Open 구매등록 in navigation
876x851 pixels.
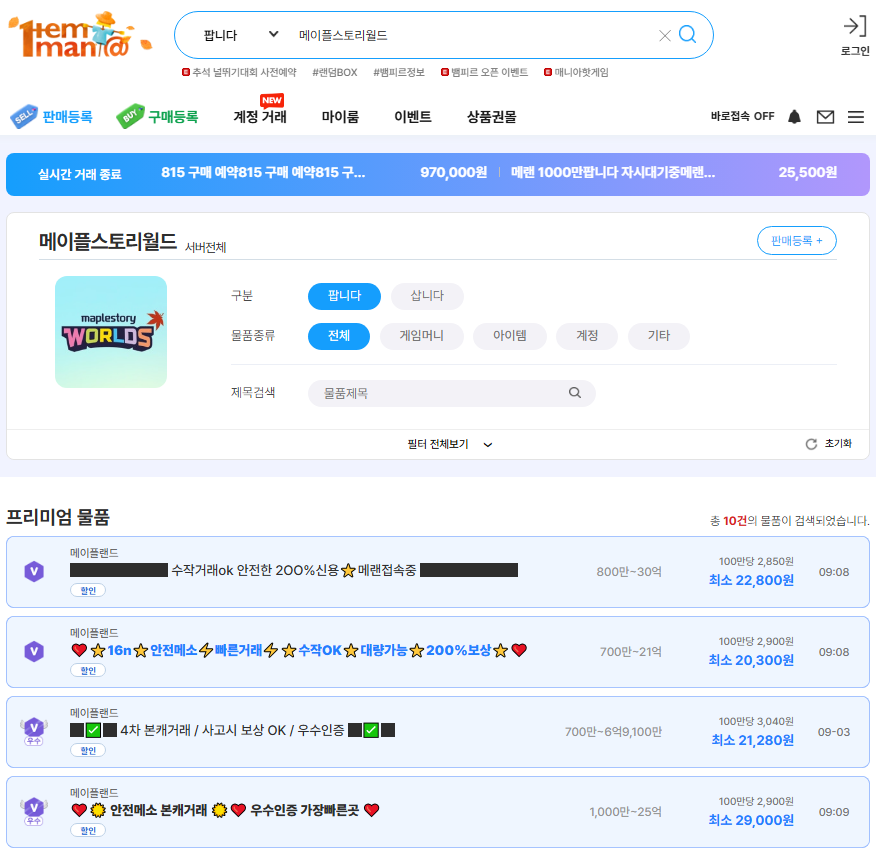(x=173, y=117)
